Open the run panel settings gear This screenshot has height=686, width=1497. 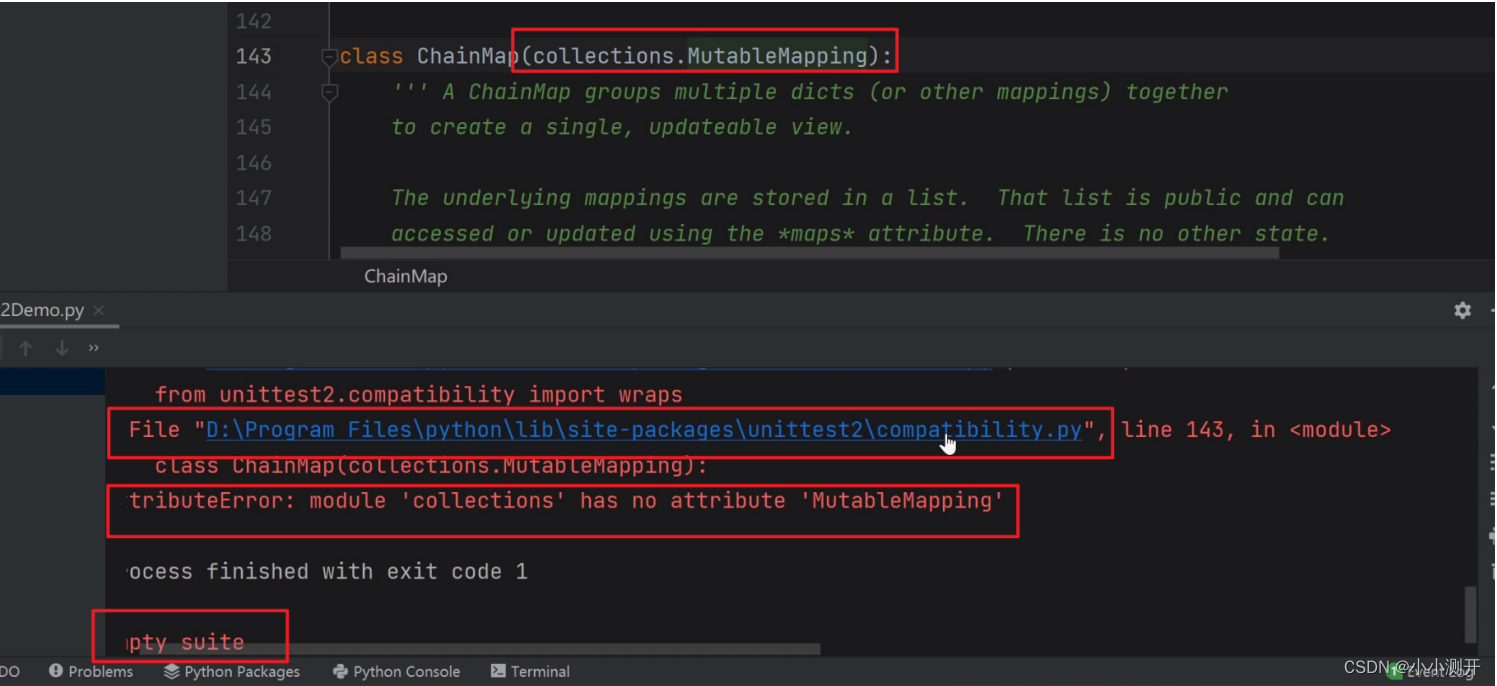(x=1462, y=310)
